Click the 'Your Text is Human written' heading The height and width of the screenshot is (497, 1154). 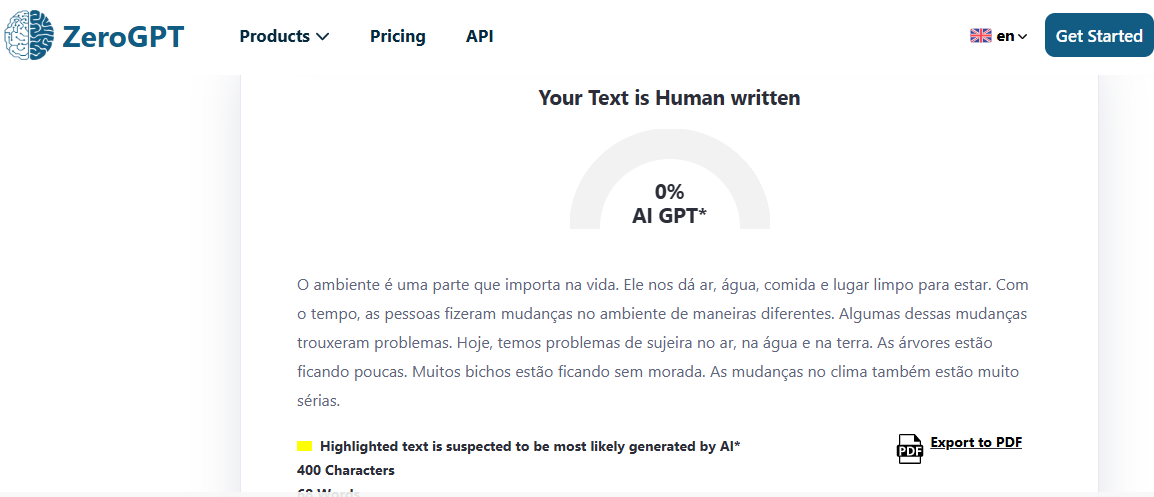669,98
